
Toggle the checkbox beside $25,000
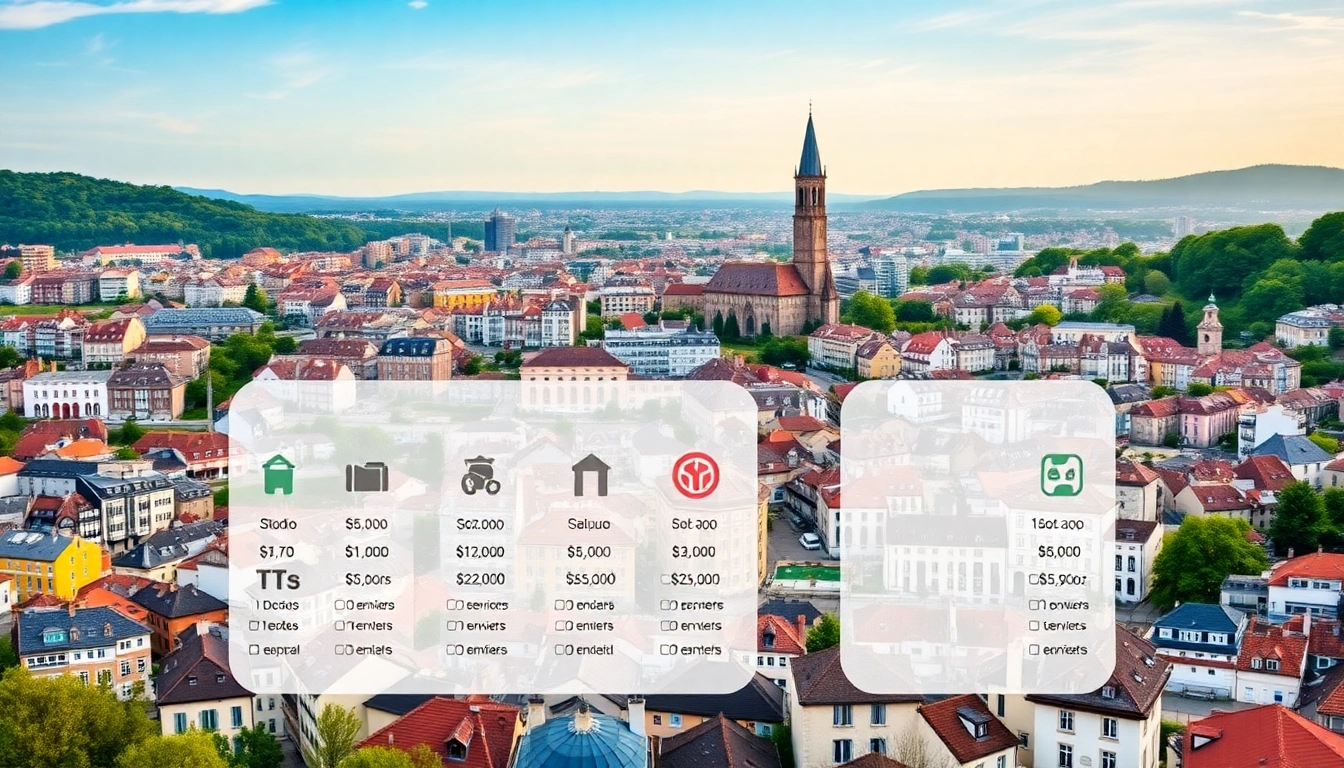pos(665,579)
